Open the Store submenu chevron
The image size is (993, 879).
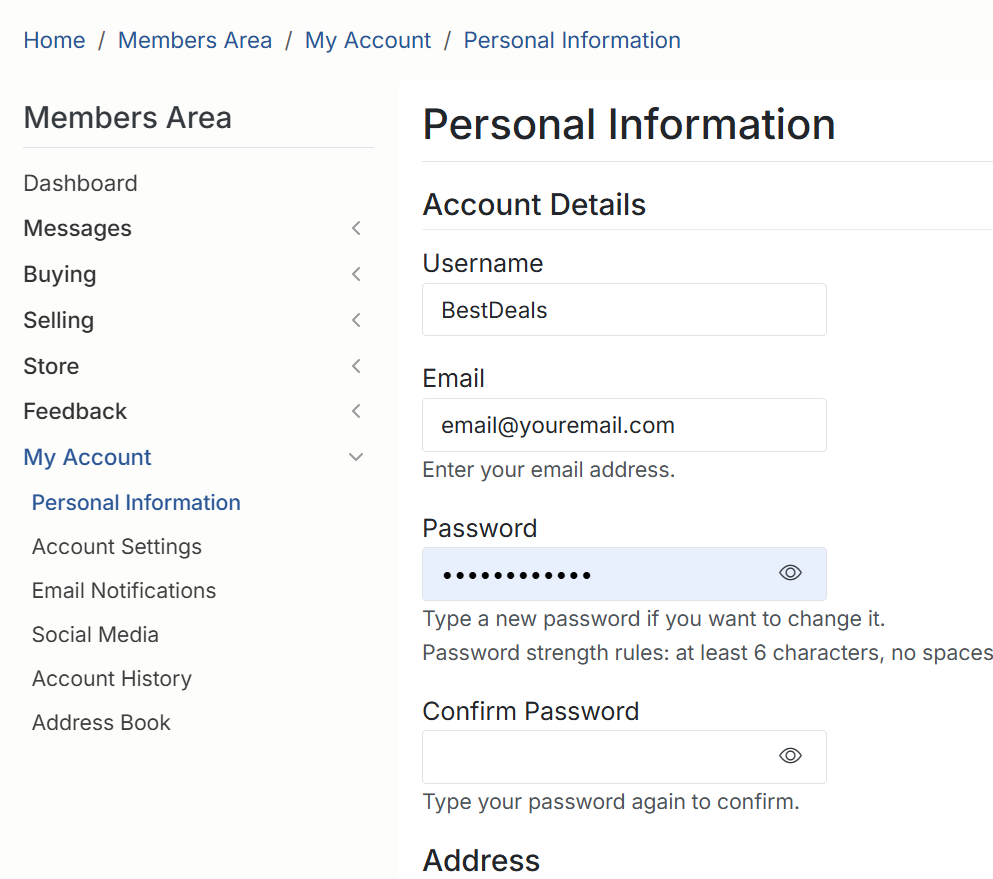355,366
